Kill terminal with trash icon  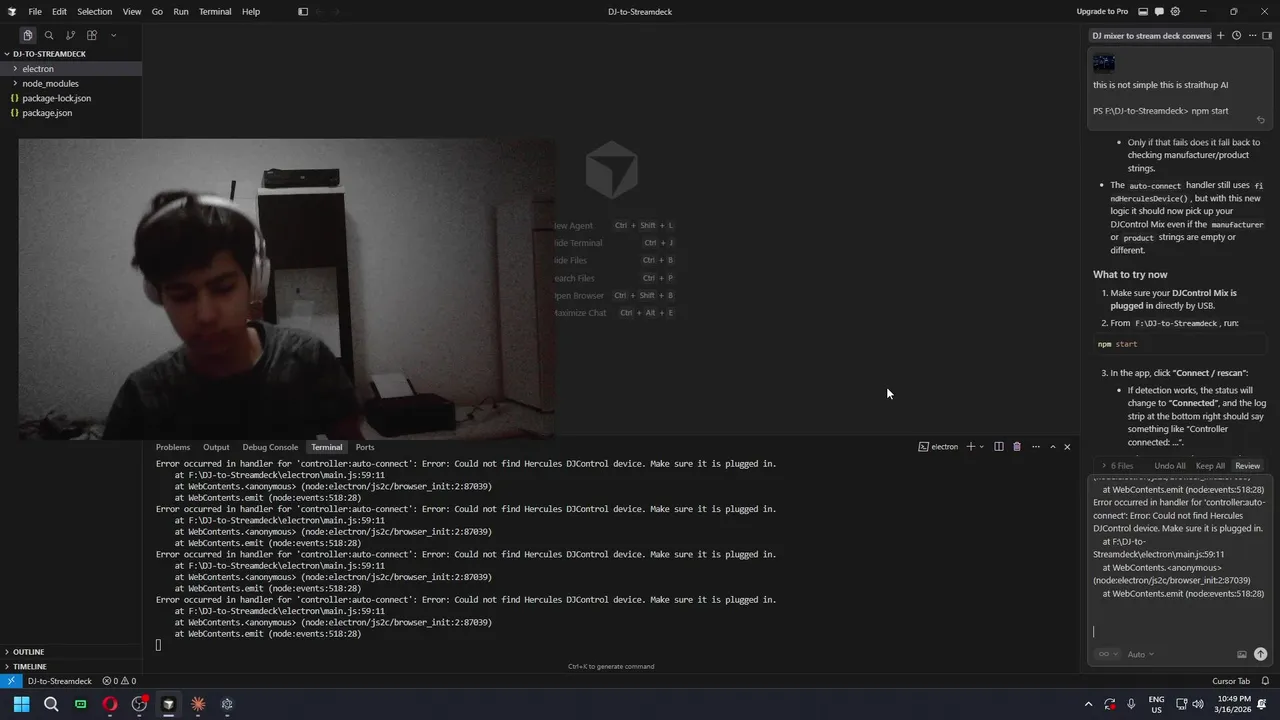tap(1017, 447)
